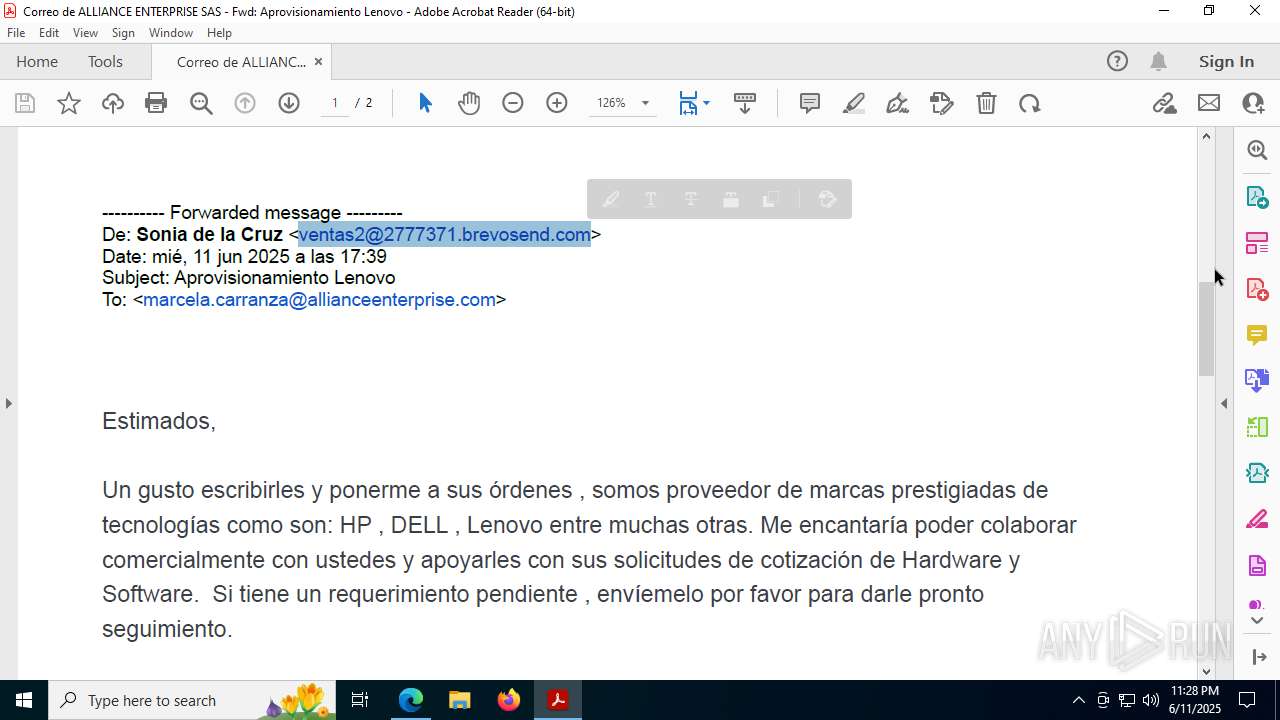Image resolution: width=1280 pixels, height=720 pixels.
Task: Switch to the Tools tab
Action: pos(105,61)
